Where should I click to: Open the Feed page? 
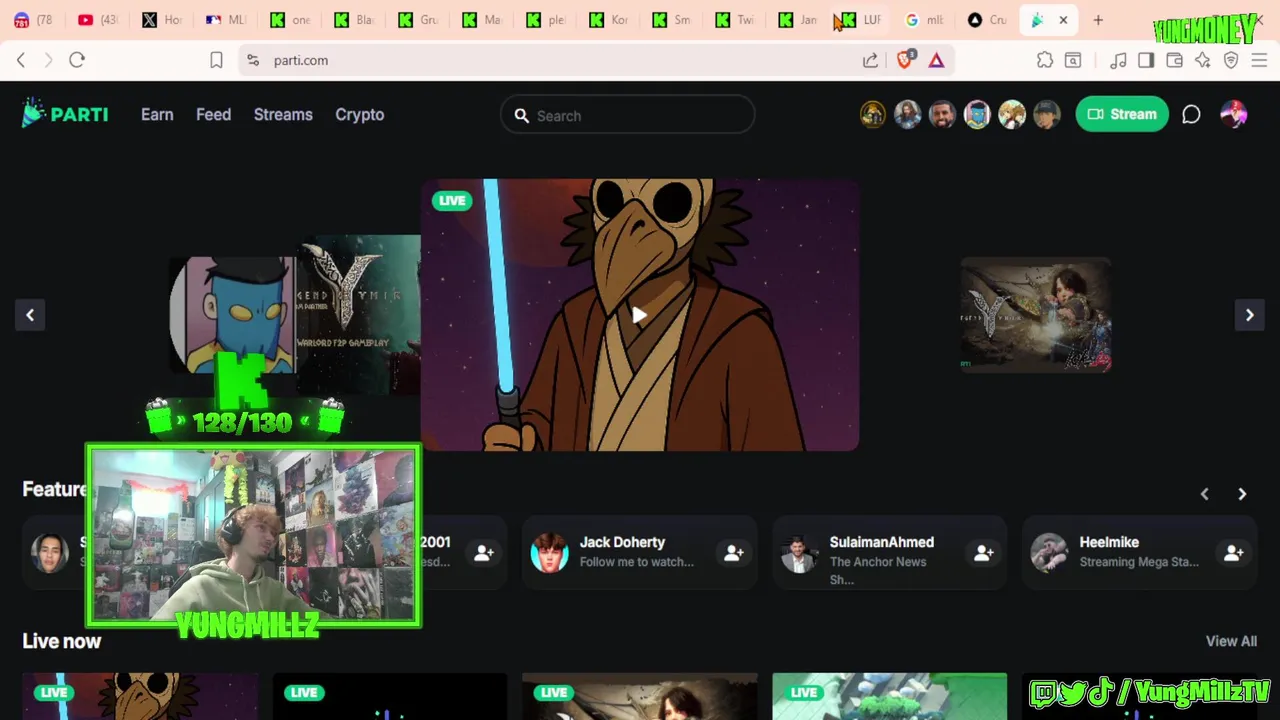(213, 114)
